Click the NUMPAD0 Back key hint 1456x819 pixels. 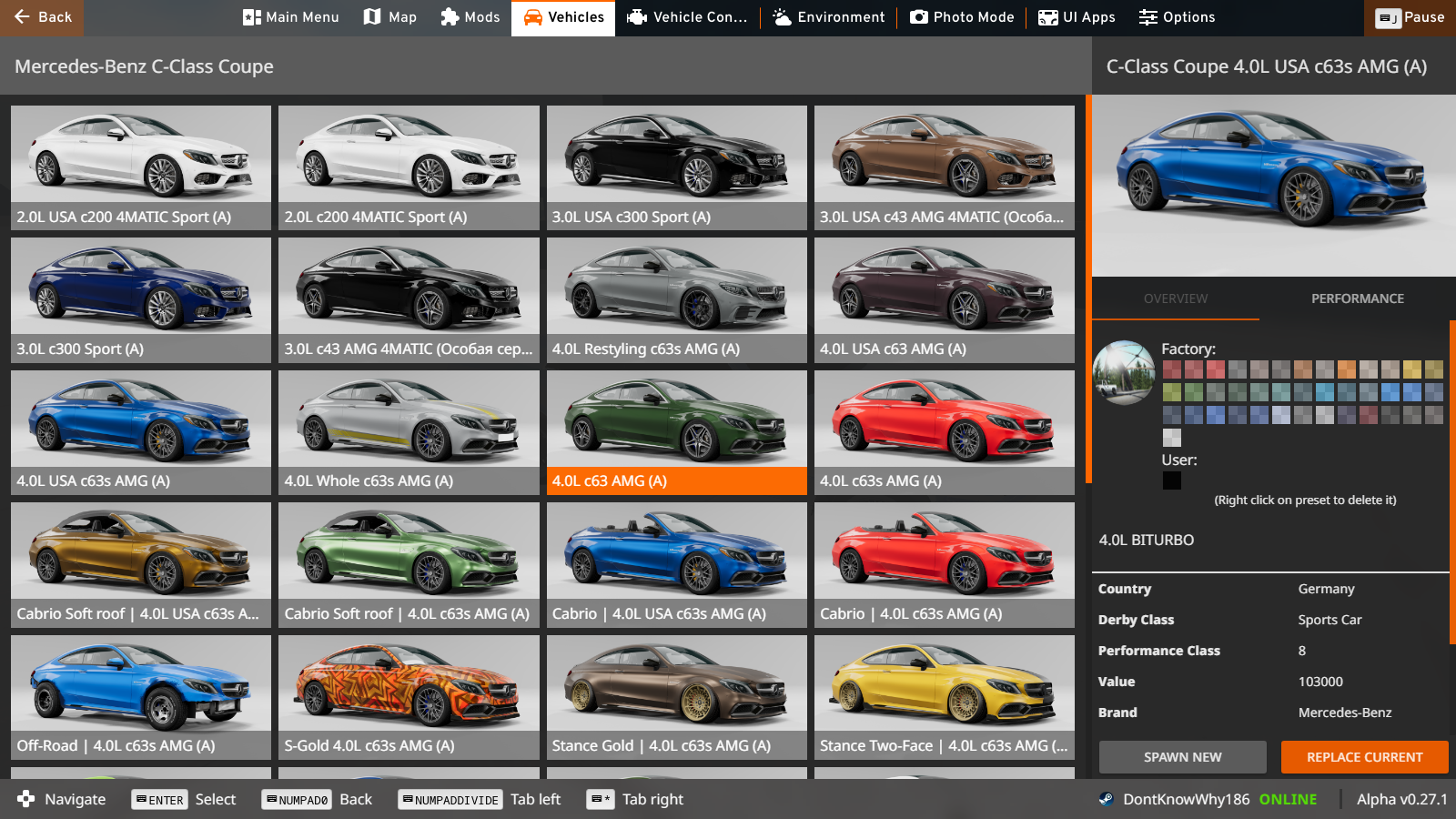tap(317, 800)
